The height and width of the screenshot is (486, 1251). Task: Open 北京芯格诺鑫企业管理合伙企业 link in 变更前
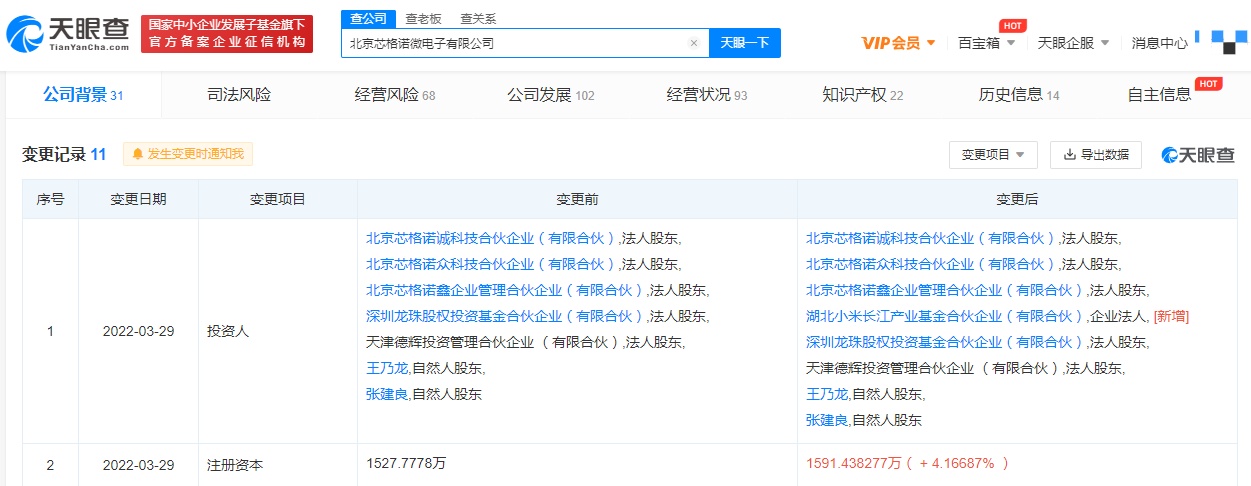coord(507,290)
